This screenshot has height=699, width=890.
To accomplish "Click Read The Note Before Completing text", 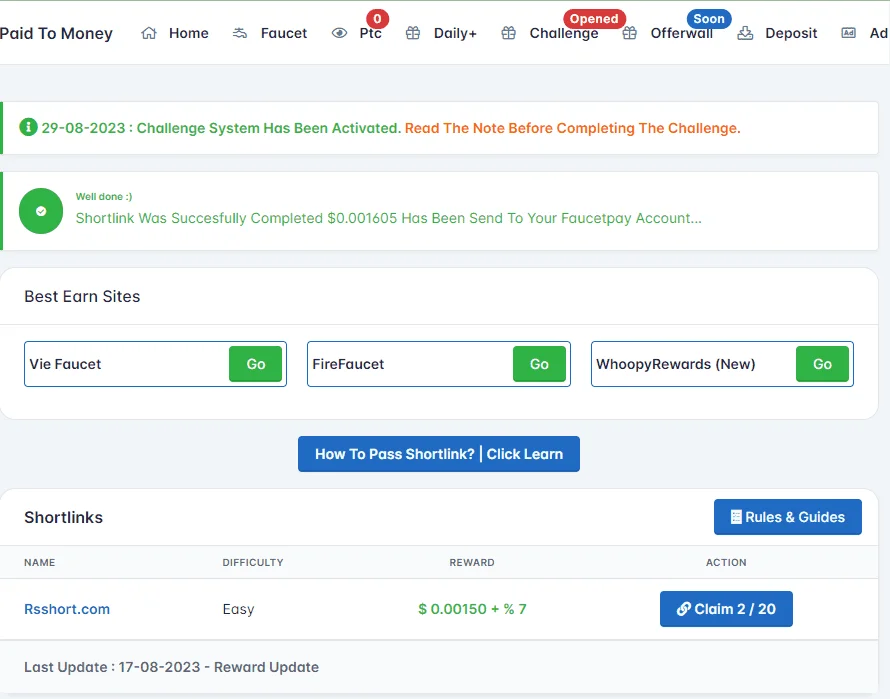I will click(572, 128).
